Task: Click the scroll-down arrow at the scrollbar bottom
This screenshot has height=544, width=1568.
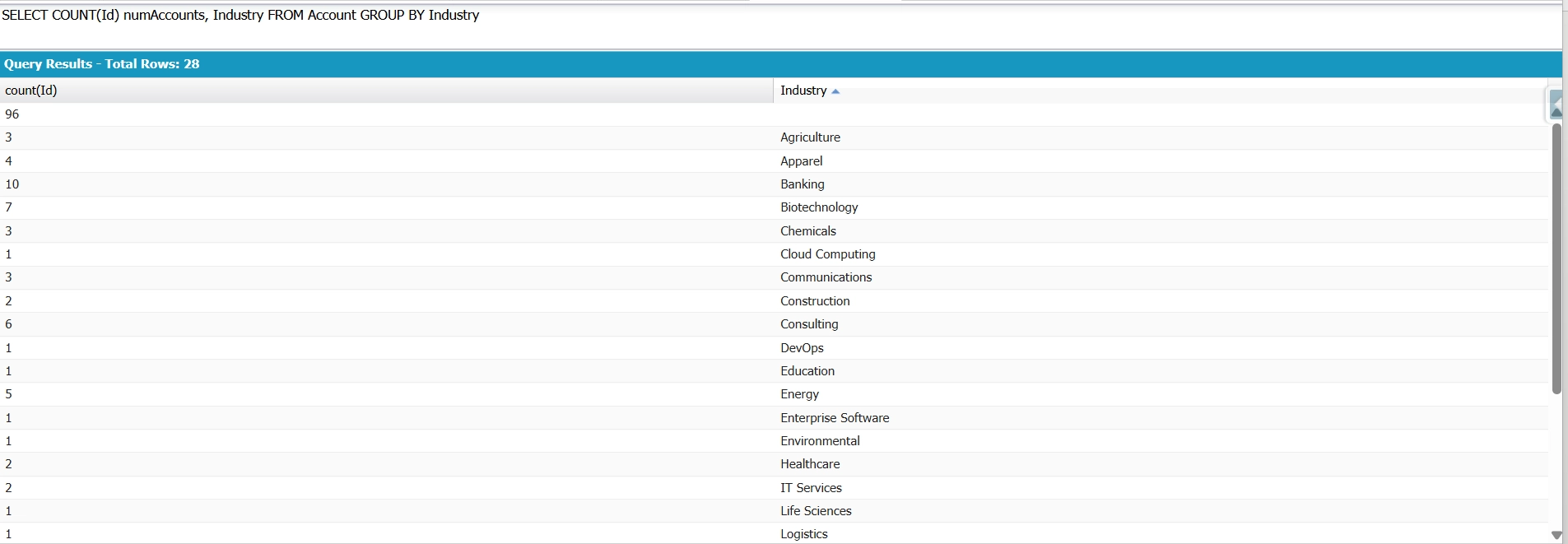Action: pos(1556,535)
